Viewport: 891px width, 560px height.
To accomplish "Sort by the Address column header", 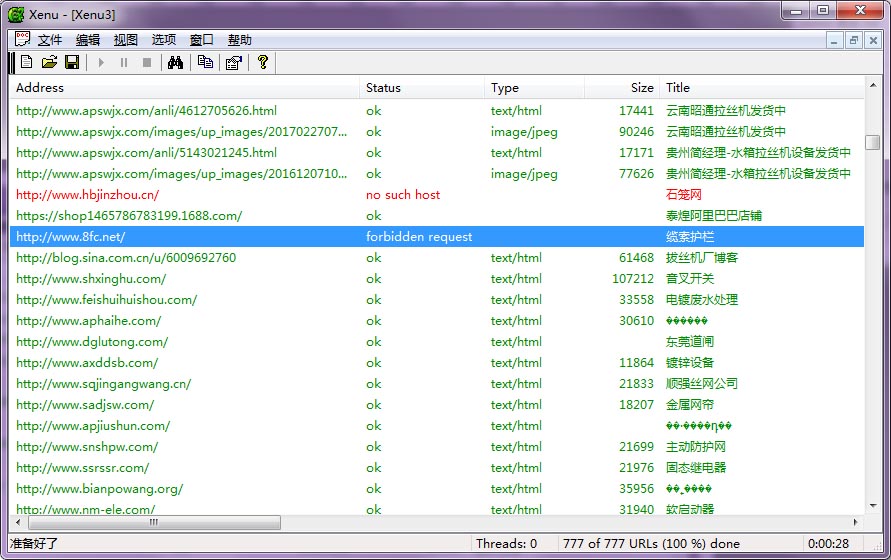I will [x=185, y=88].
